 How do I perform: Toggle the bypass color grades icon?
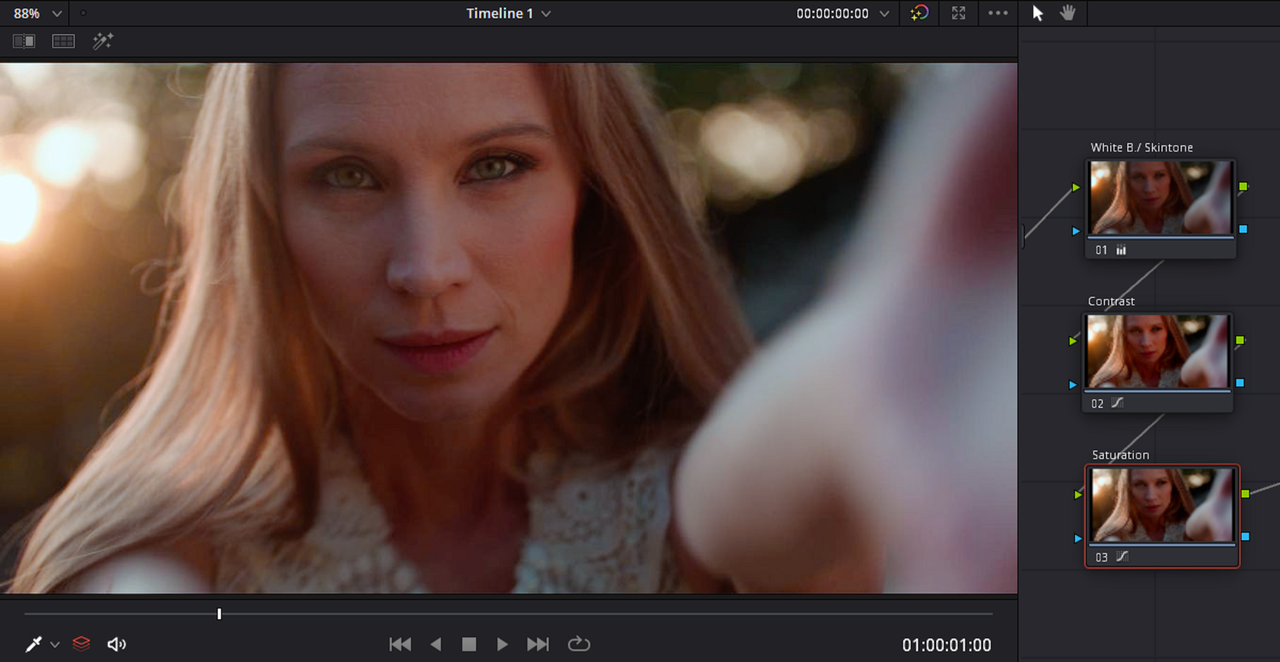(x=920, y=13)
